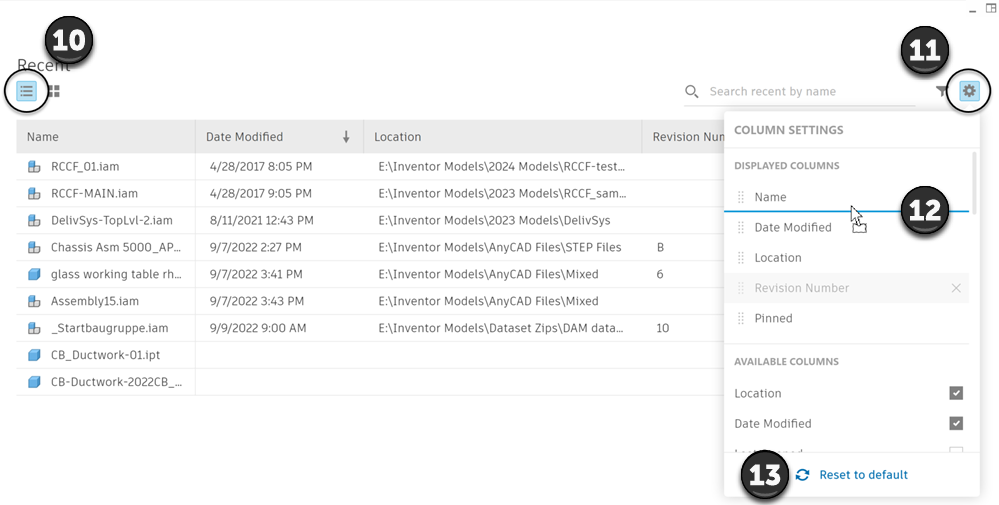Click the RCCF_01.iam assembly icon

click(x=34, y=167)
